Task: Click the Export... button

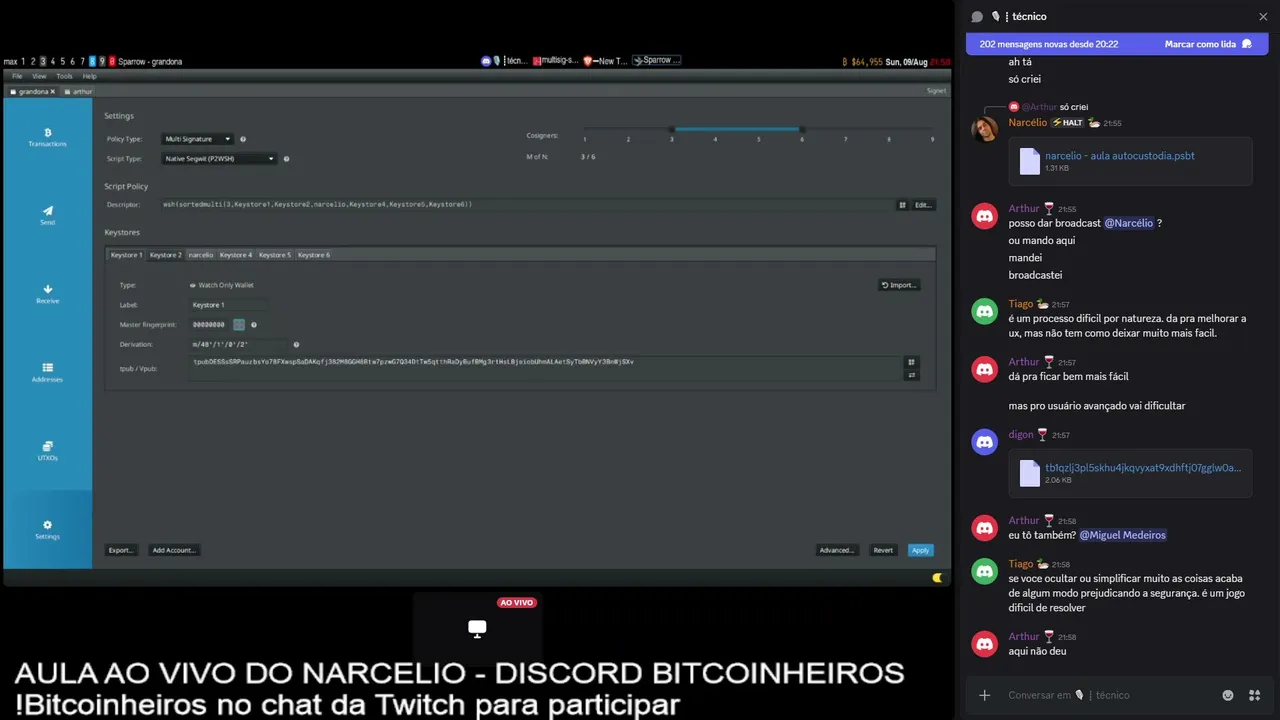Action: pyautogui.click(x=121, y=550)
